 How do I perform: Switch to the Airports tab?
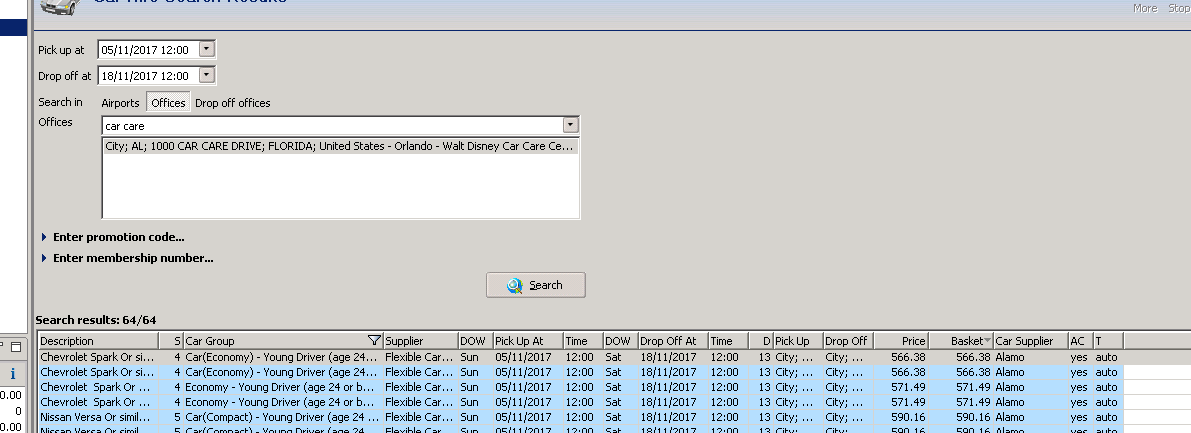(x=121, y=103)
